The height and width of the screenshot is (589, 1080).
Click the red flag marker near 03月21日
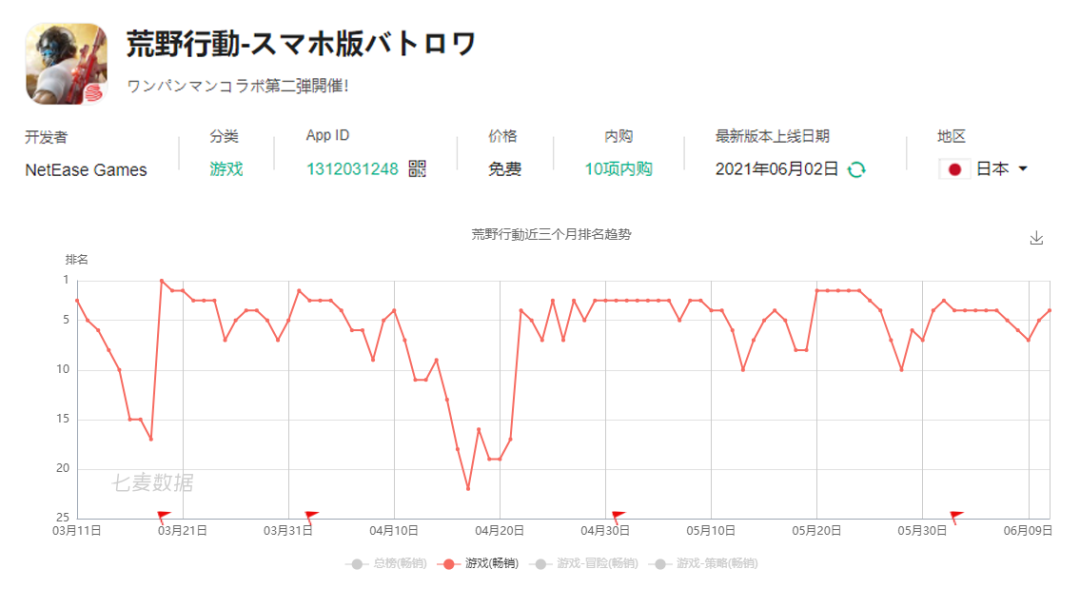coord(163,517)
